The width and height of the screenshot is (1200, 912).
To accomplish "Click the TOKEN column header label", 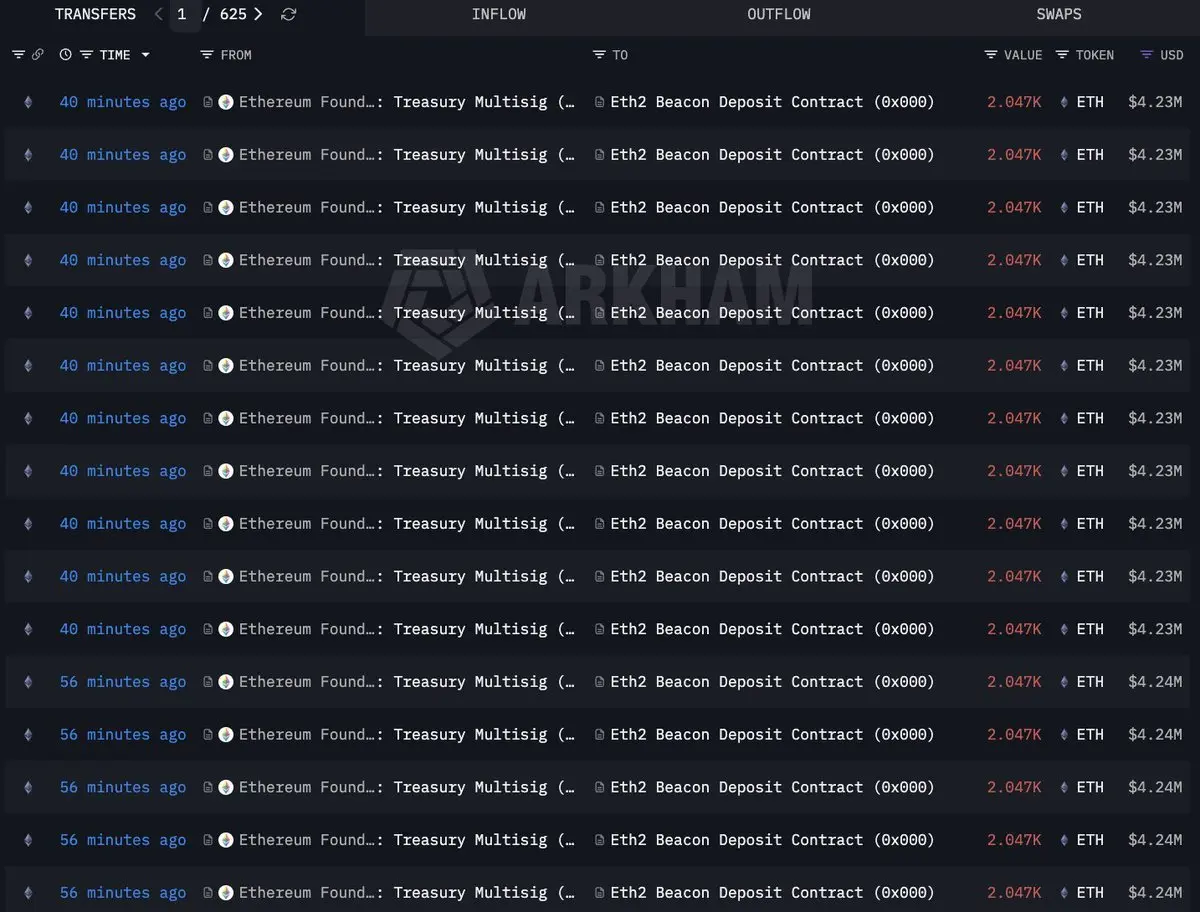I will [x=1095, y=55].
